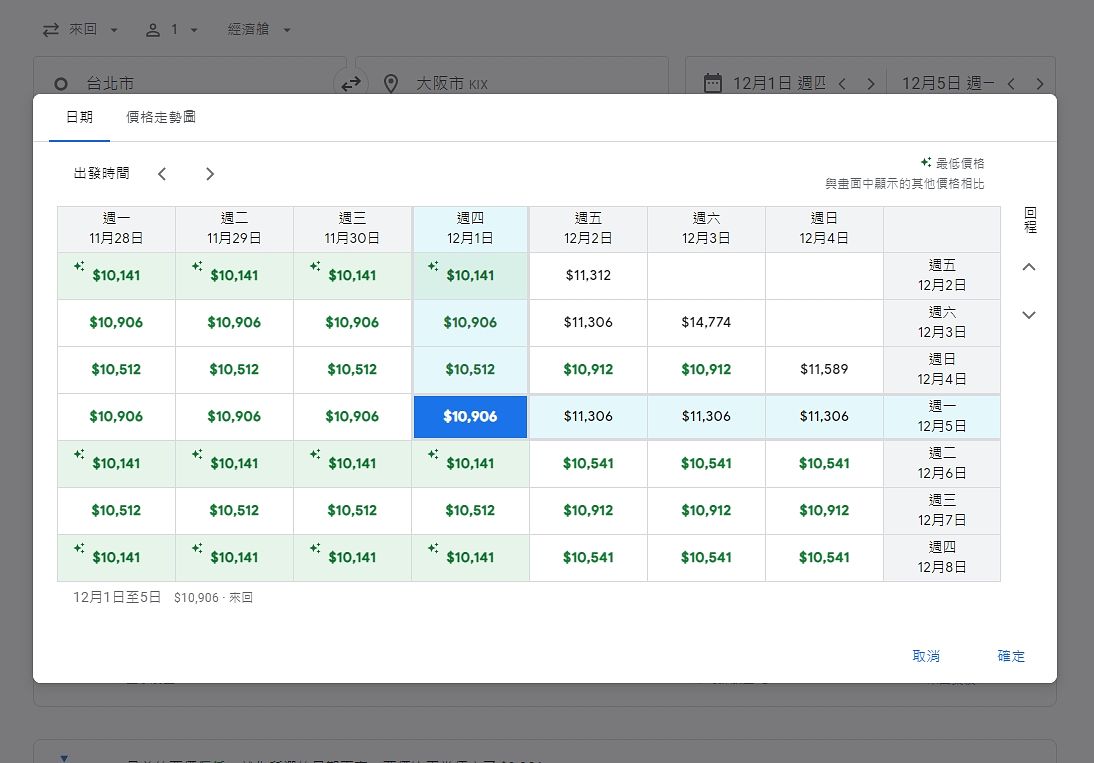Click the 台北市 origin input field
The height and width of the screenshot is (763, 1094).
tap(190, 84)
